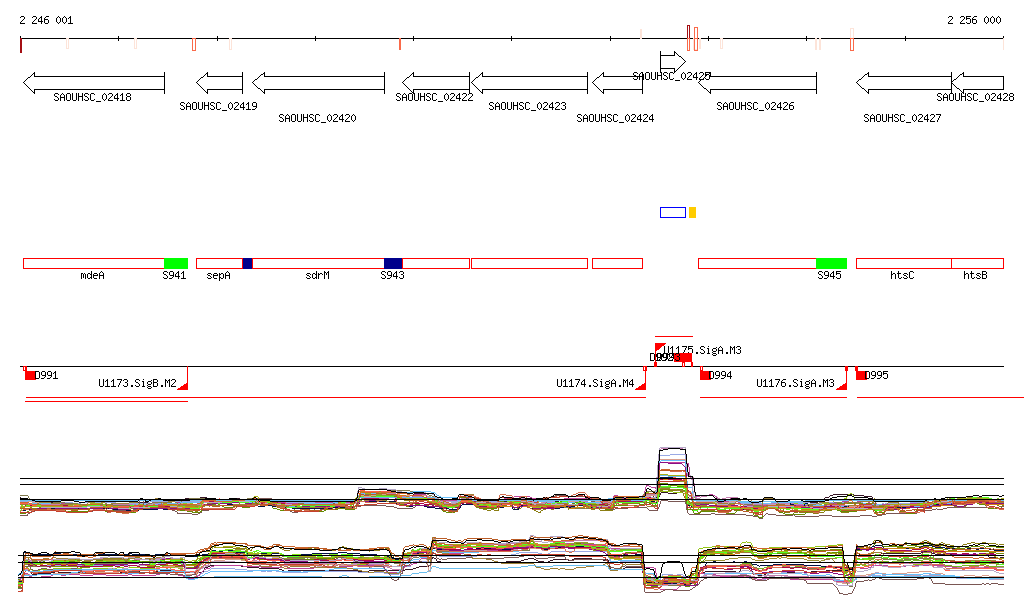
Task: Select the SAOUHSC_02428 gene arrow
Action: (978, 83)
